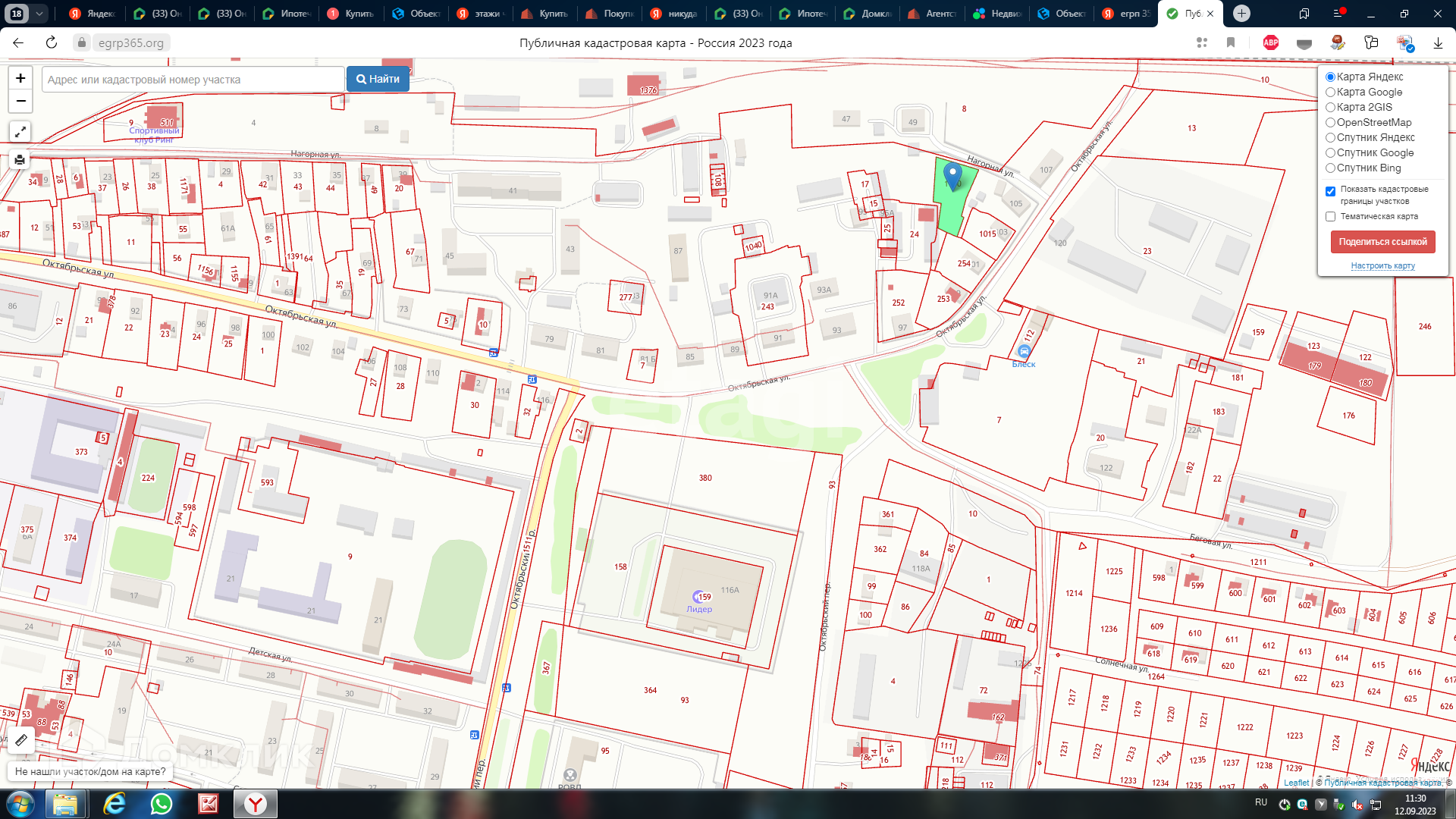Viewport: 1456px width, 819px height.
Task: Click the Поделиться ссылкой button
Action: [1382, 242]
